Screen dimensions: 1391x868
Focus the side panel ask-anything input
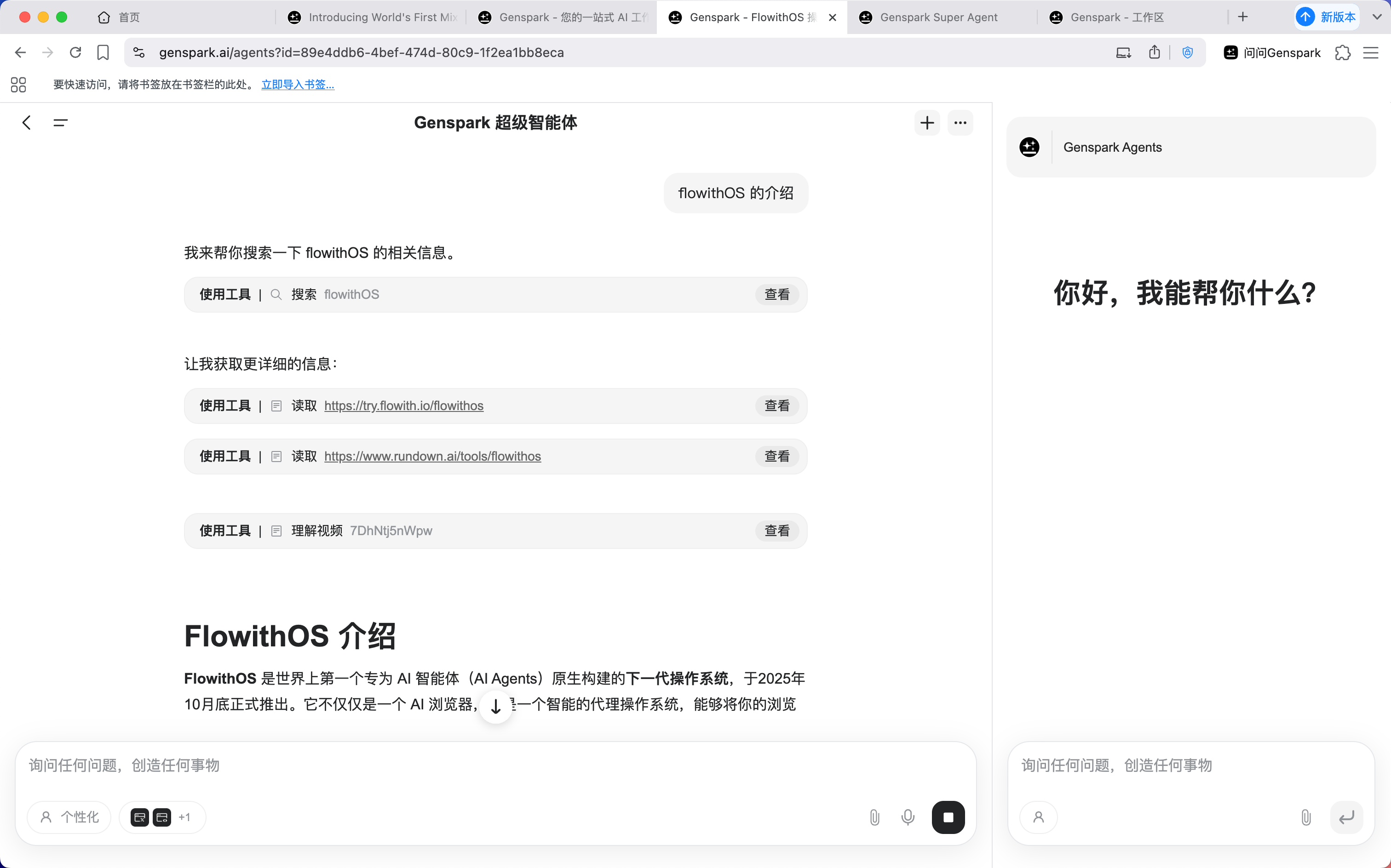pos(1190,765)
